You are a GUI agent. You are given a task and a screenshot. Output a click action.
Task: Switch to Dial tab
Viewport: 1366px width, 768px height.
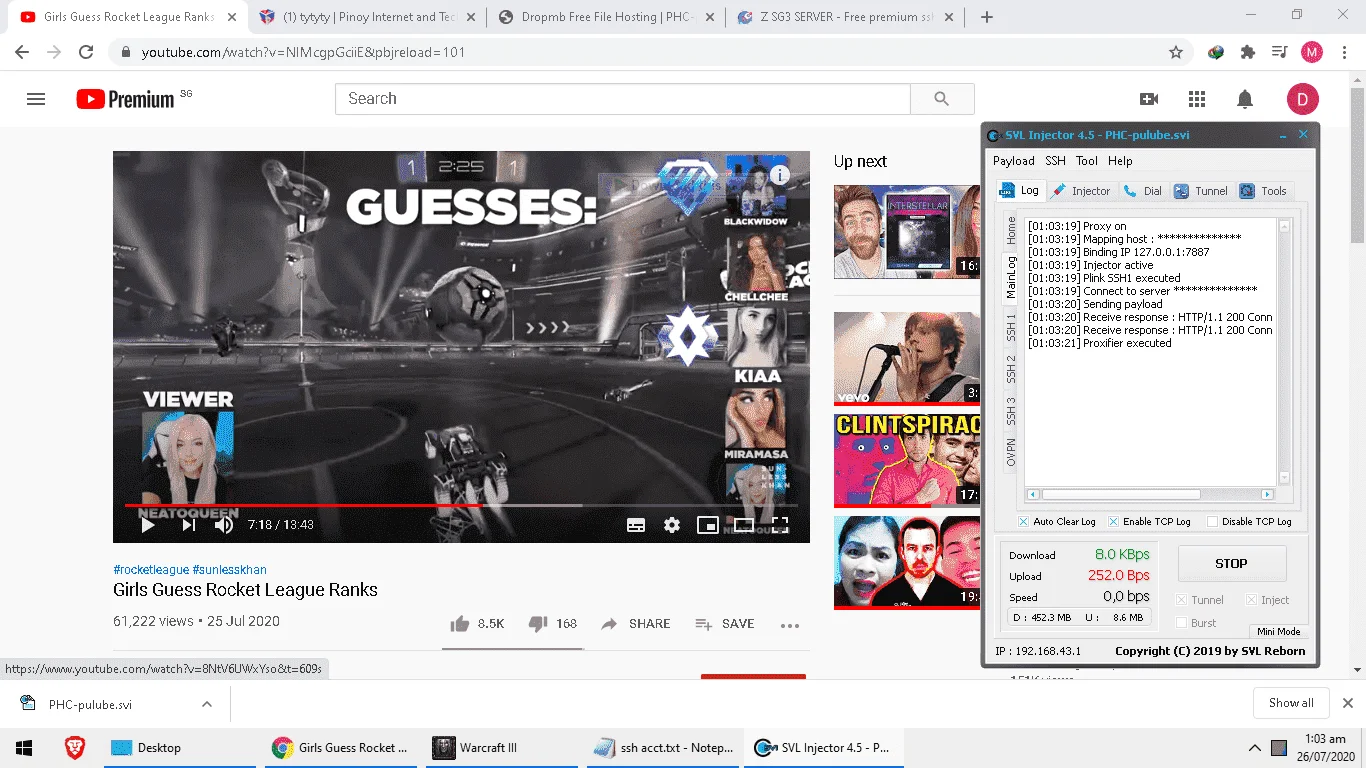[x=1142, y=191]
